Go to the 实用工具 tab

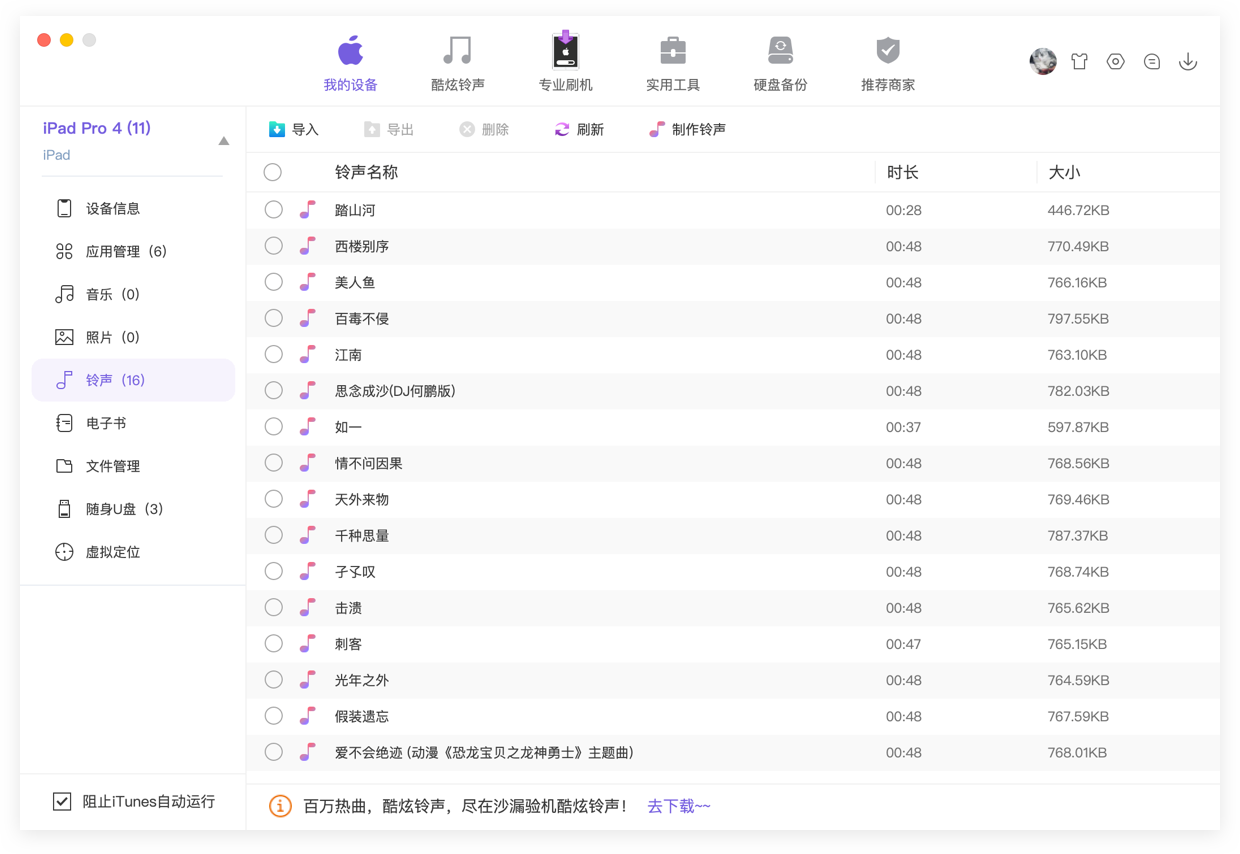(673, 63)
